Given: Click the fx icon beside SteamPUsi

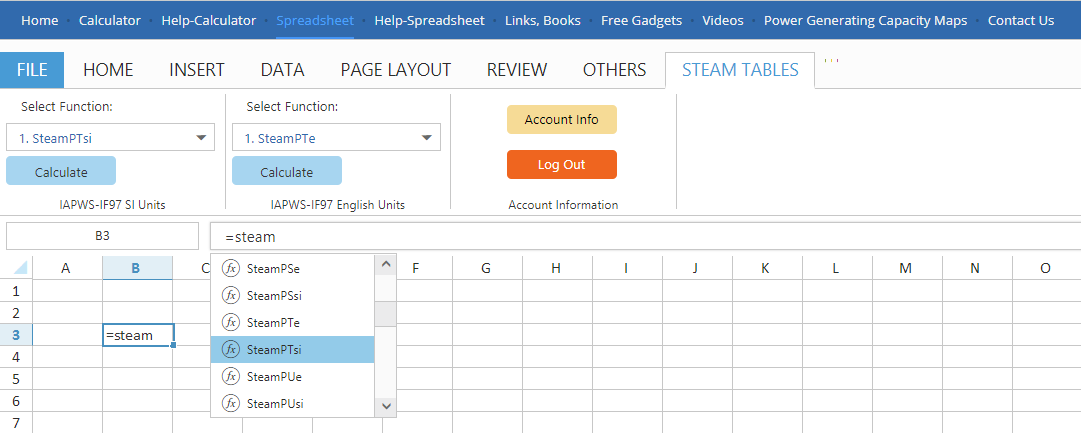Looking at the screenshot, I should click(231, 403).
